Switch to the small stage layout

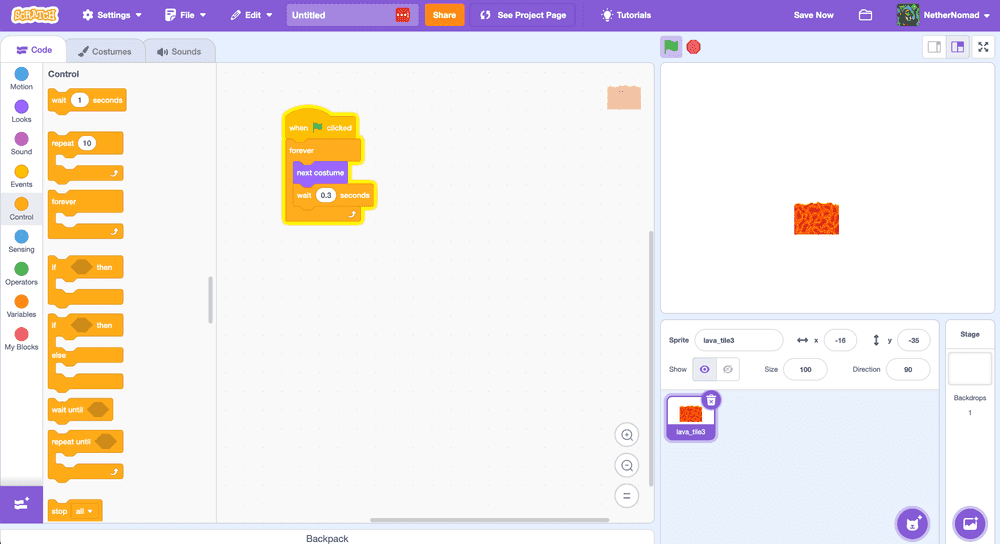click(x=934, y=47)
